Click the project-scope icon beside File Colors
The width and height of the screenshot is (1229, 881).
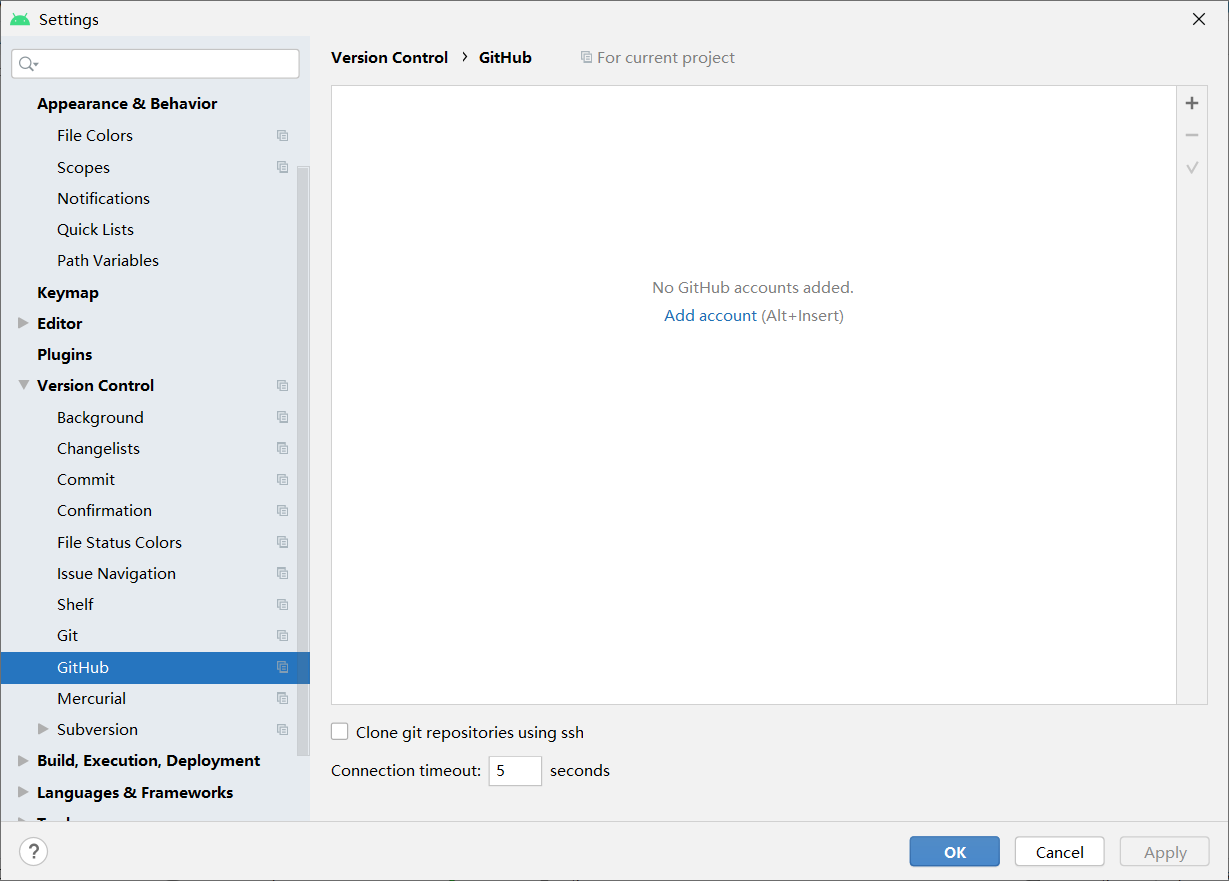click(283, 136)
